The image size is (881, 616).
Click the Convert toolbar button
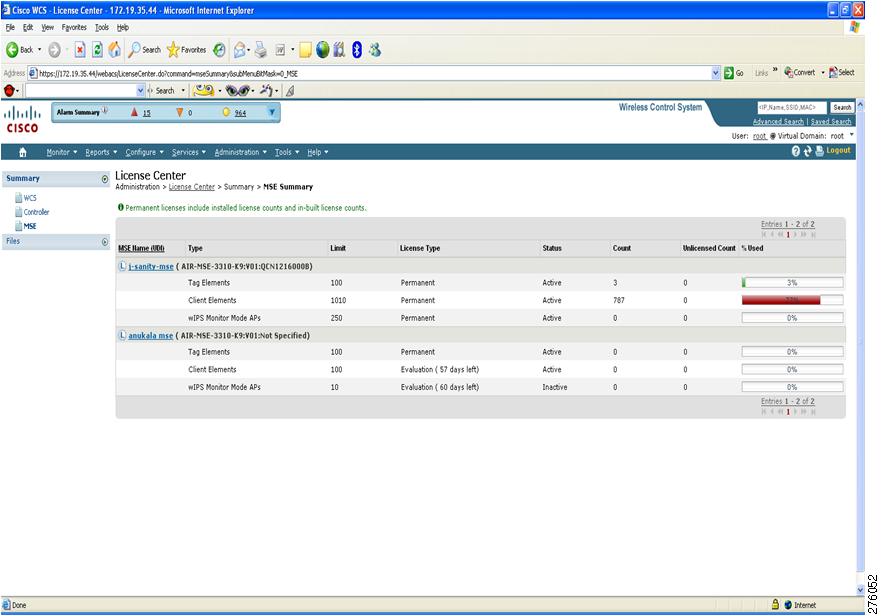[x=800, y=73]
